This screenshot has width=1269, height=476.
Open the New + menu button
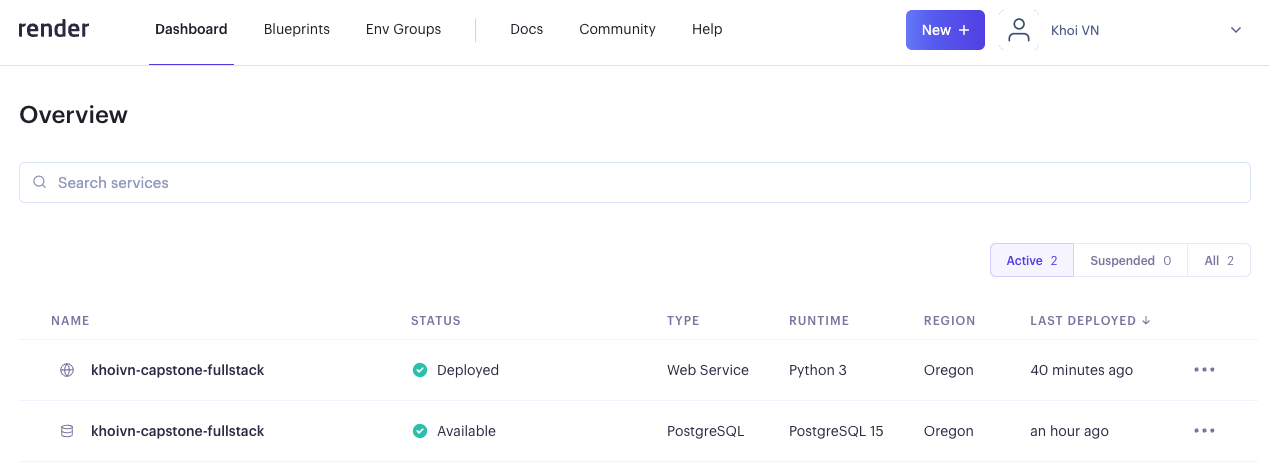(945, 30)
